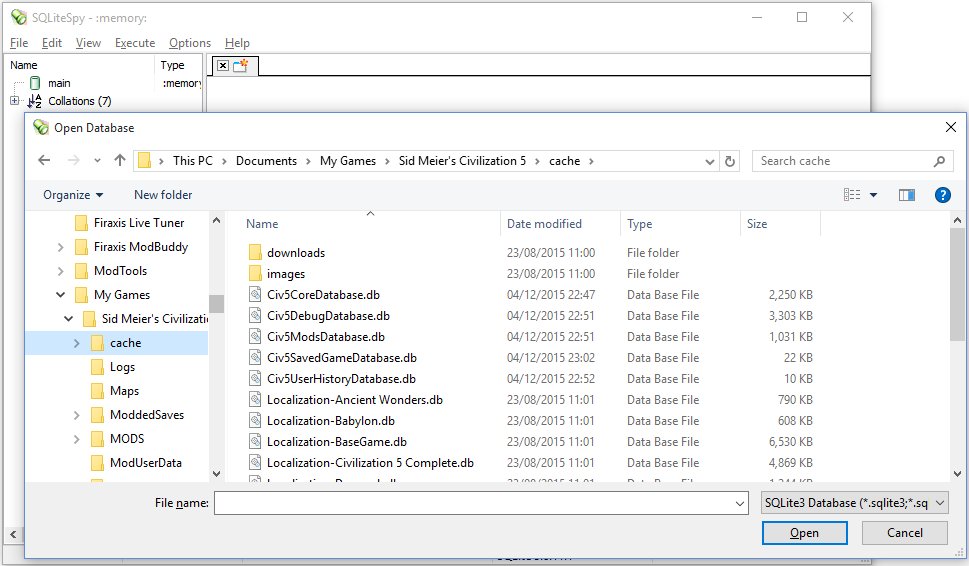Open the Help question mark button
969x566 pixels.
click(942, 195)
